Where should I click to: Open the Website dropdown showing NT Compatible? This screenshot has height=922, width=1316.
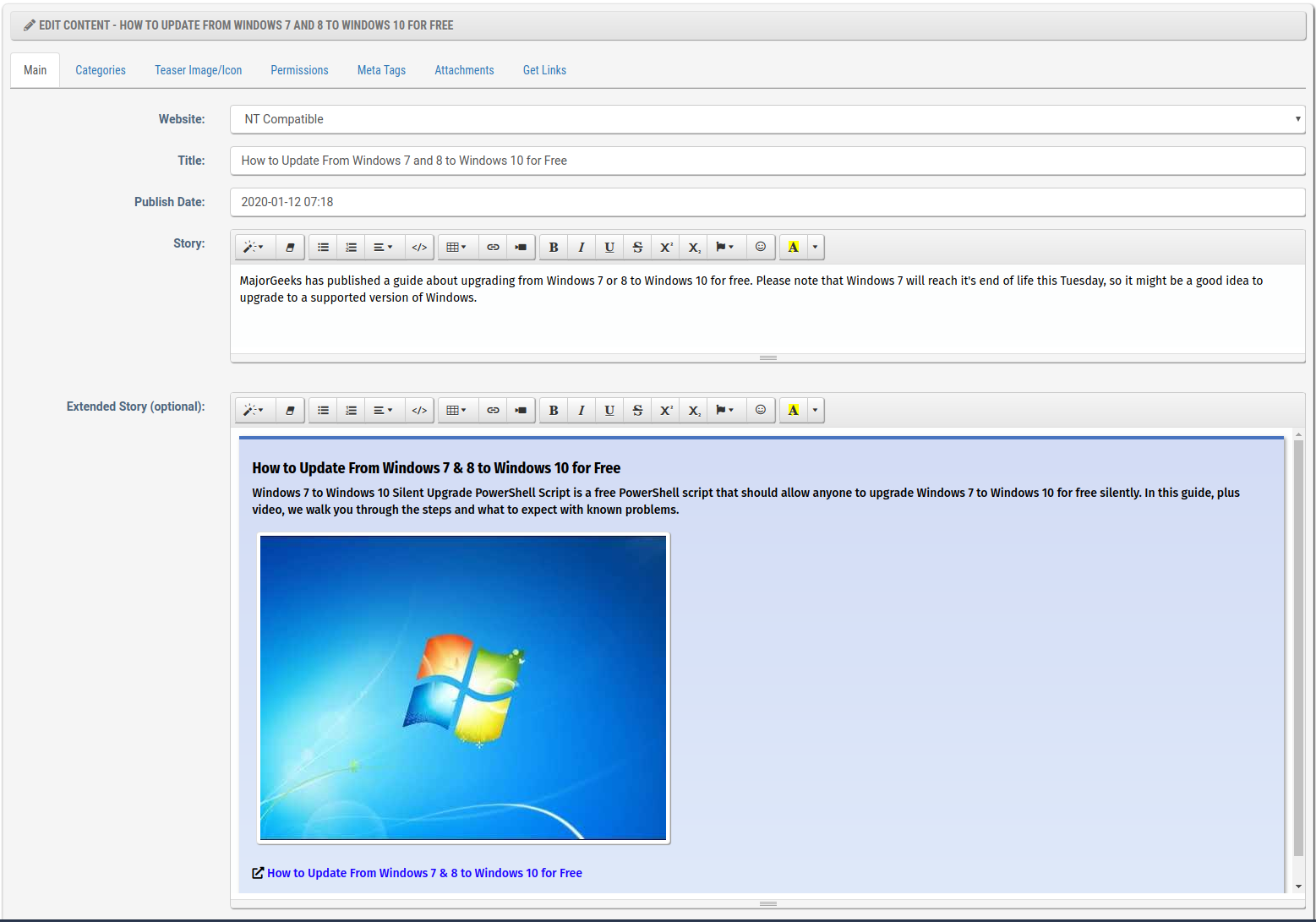pos(767,119)
